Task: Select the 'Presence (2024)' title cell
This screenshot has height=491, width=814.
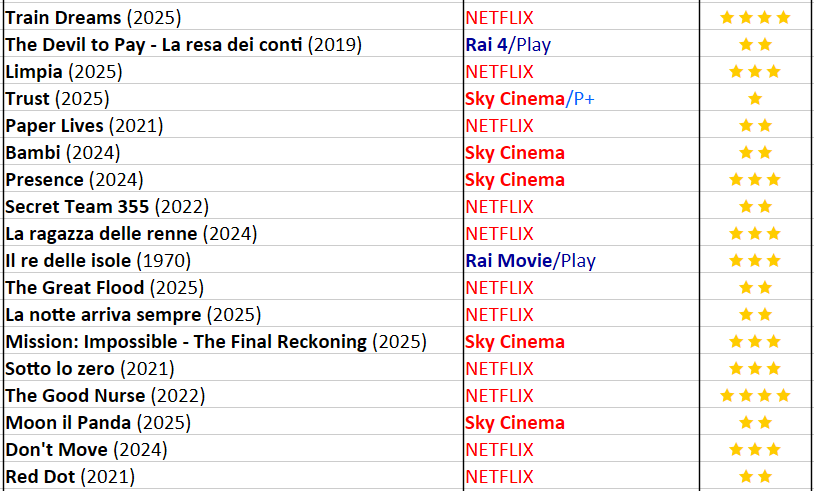Action: point(233,179)
